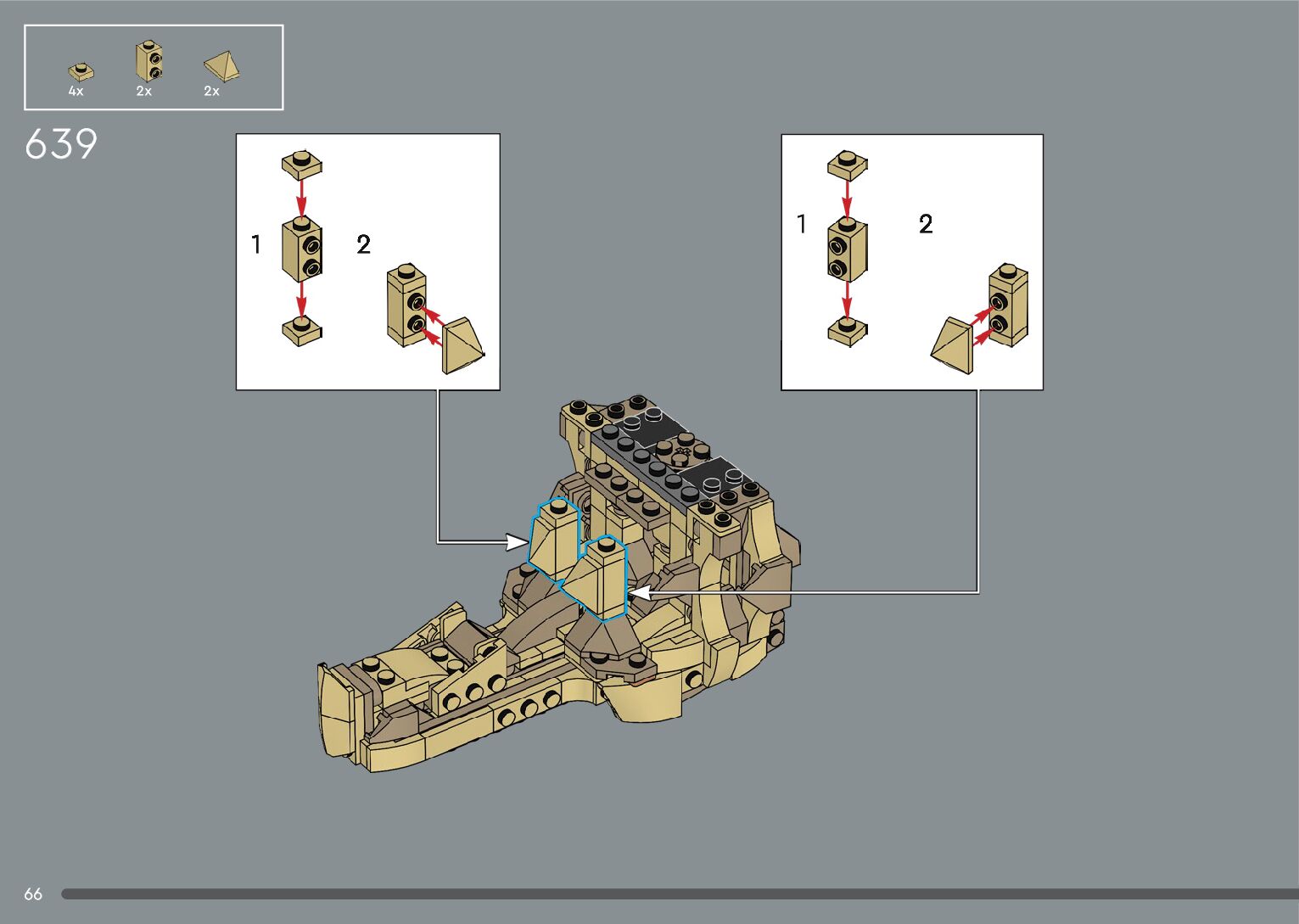Screen dimensions: 1299x924
Task: Click white arrowhead pointing at left highlighted piece
Action: 517,541
